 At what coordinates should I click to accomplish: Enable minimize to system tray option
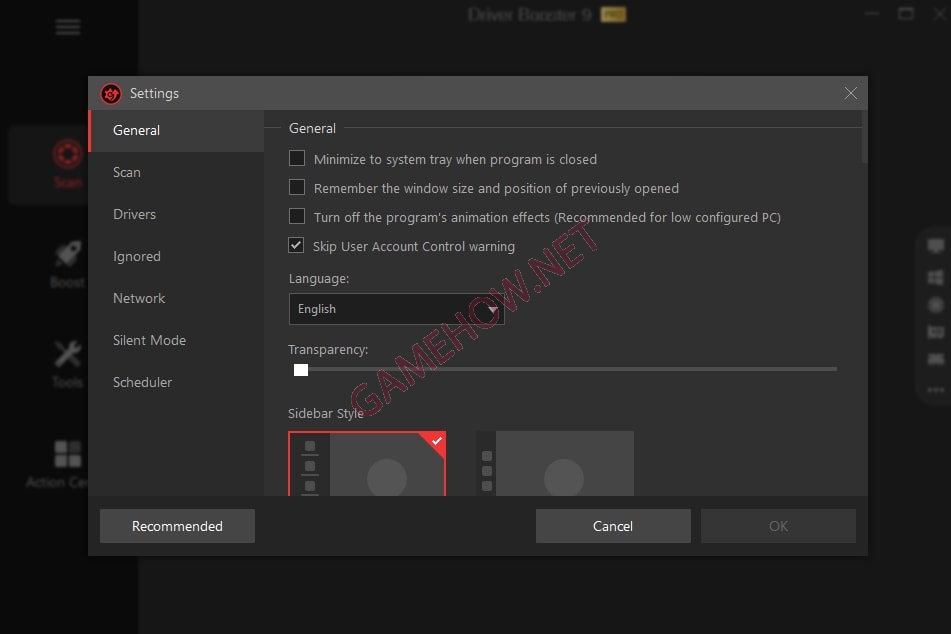click(x=297, y=158)
